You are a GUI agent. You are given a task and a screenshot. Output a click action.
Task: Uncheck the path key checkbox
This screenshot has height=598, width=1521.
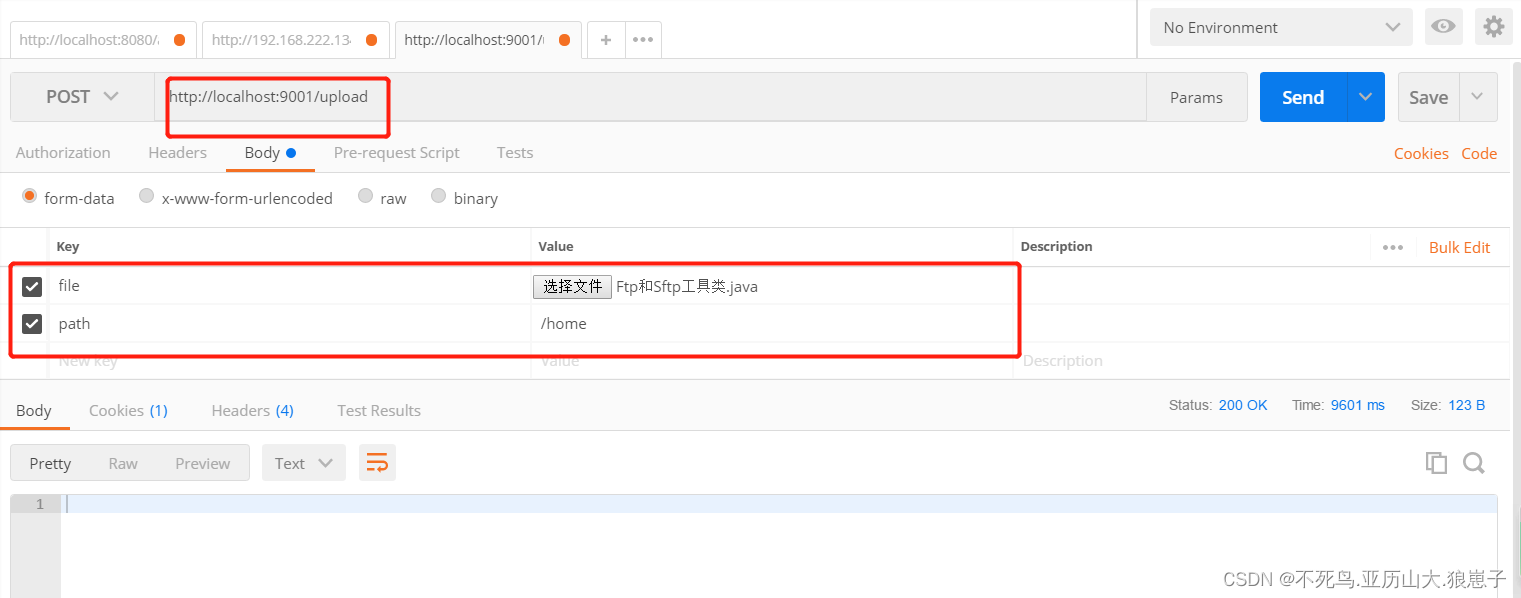coord(32,324)
